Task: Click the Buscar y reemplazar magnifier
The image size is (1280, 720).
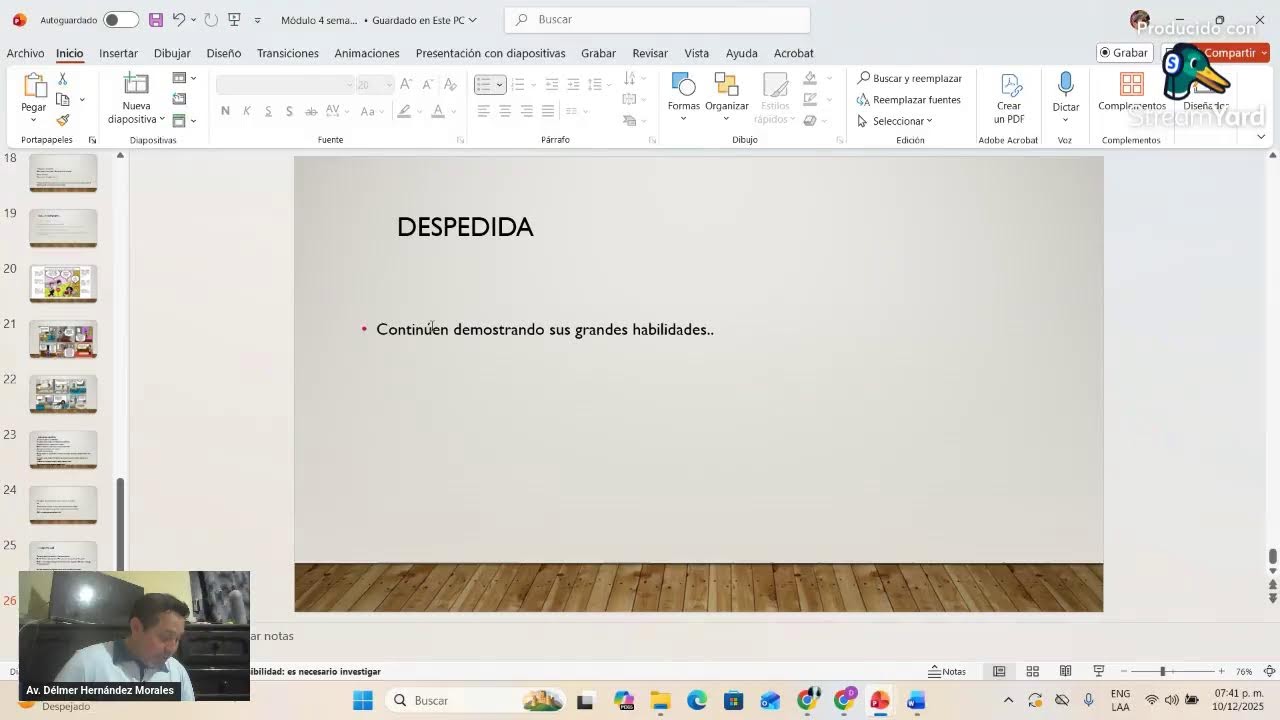Action: (864, 78)
